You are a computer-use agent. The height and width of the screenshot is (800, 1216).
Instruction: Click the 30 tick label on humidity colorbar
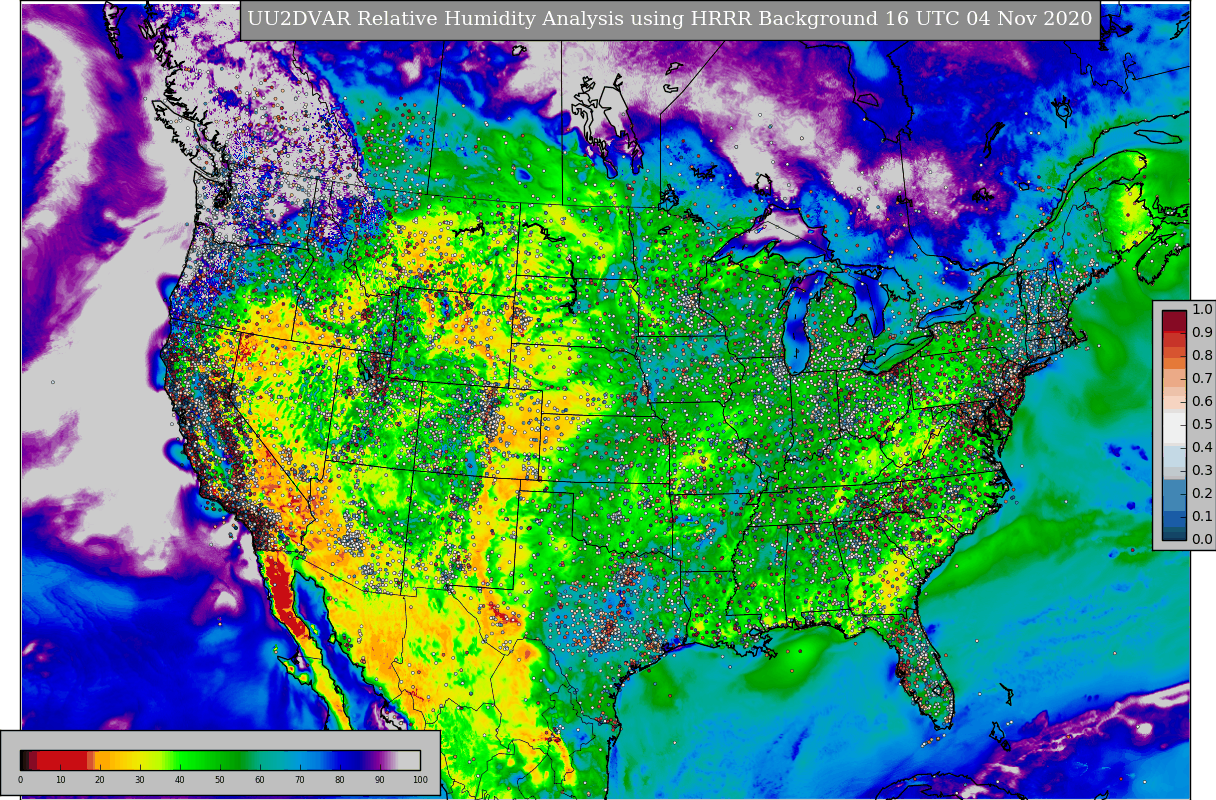[x=140, y=780]
